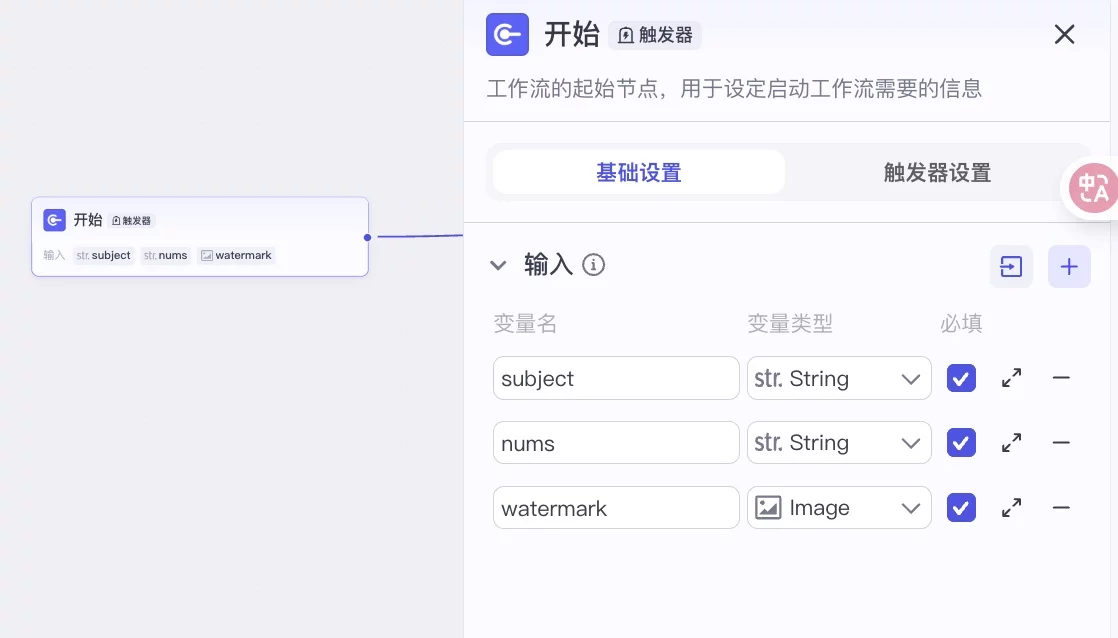Click the import variables icon beside the plus button
The height and width of the screenshot is (638, 1118).
click(1011, 266)
